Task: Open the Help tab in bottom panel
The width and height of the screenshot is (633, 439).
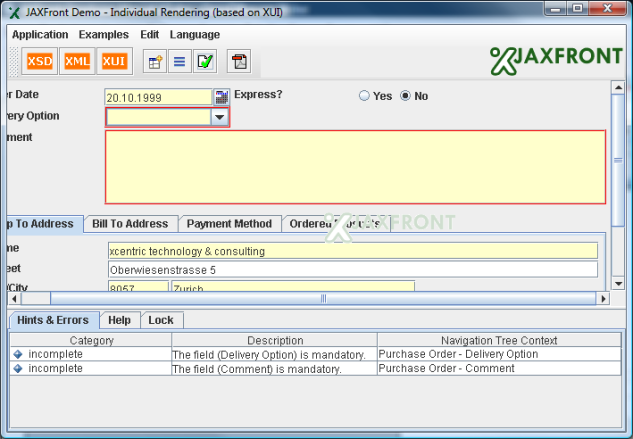Action: [119, 320]
